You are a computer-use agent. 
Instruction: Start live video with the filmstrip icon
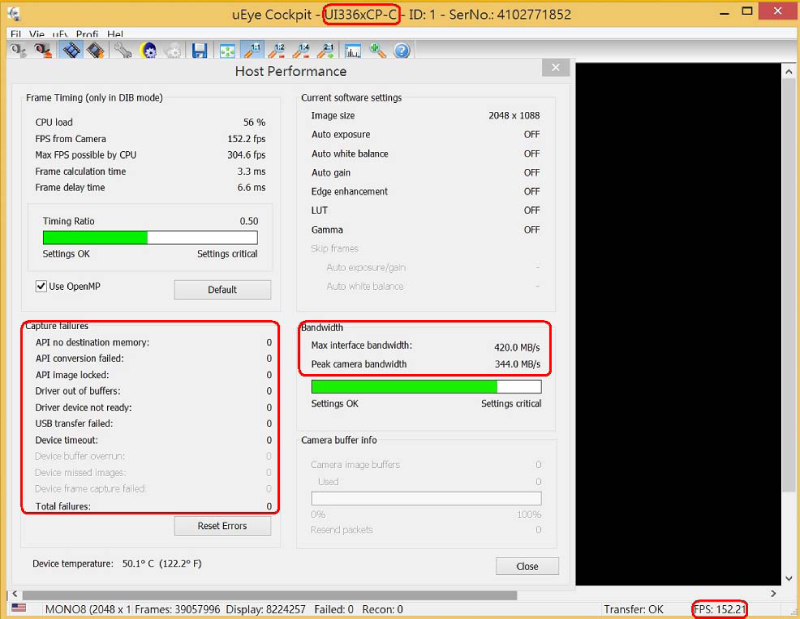point(70,50)
